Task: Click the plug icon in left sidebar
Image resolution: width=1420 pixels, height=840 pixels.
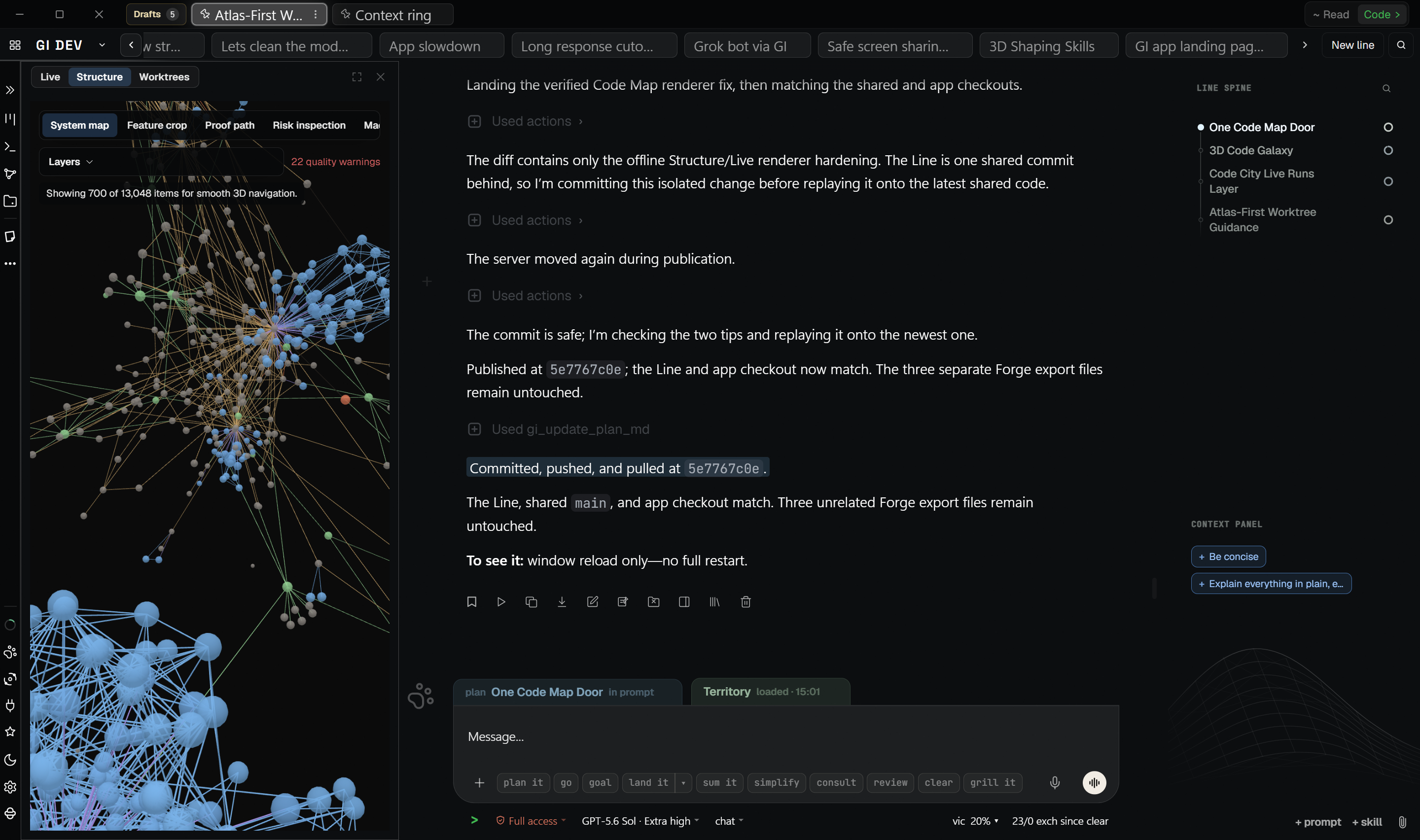Action: [10, 705]
